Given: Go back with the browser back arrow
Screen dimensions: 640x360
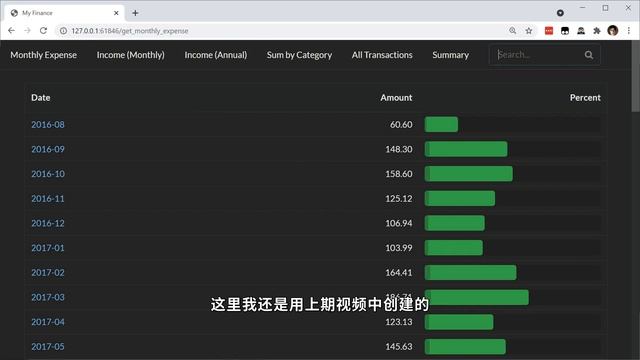Looking at the screenshot, I should click(x=11, y=31).
